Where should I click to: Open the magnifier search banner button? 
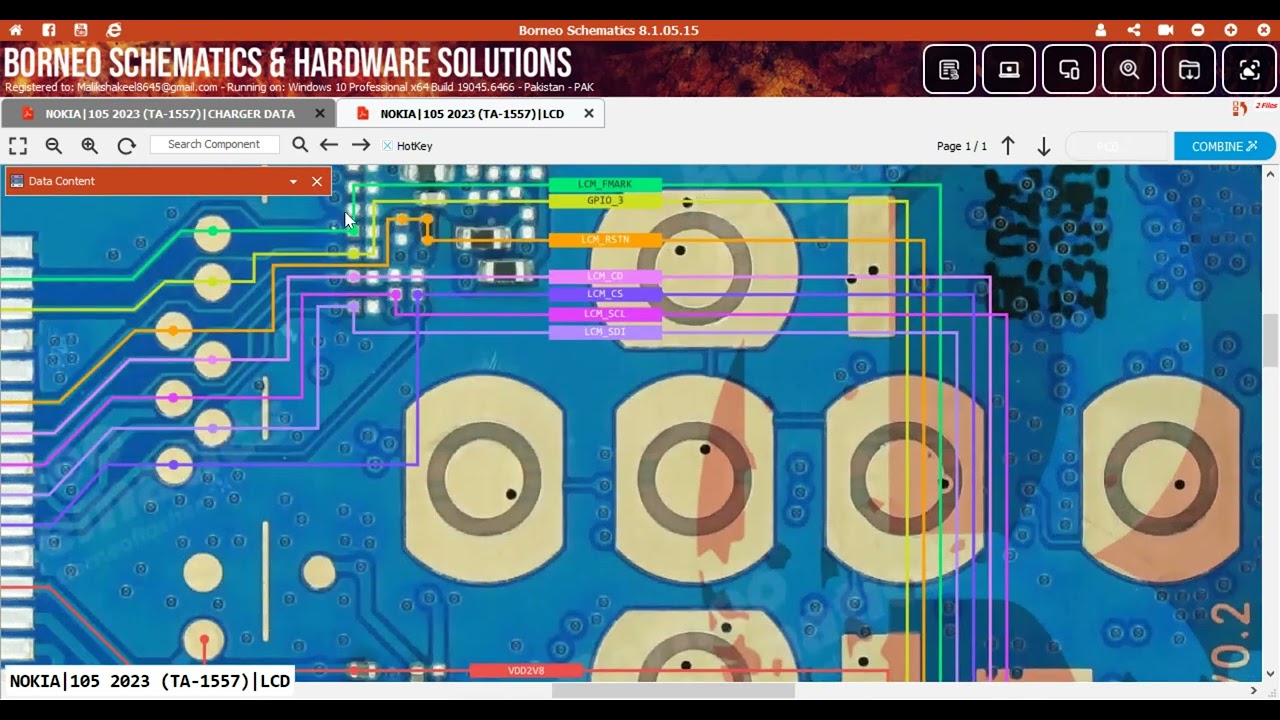(x=1129, y=69)
